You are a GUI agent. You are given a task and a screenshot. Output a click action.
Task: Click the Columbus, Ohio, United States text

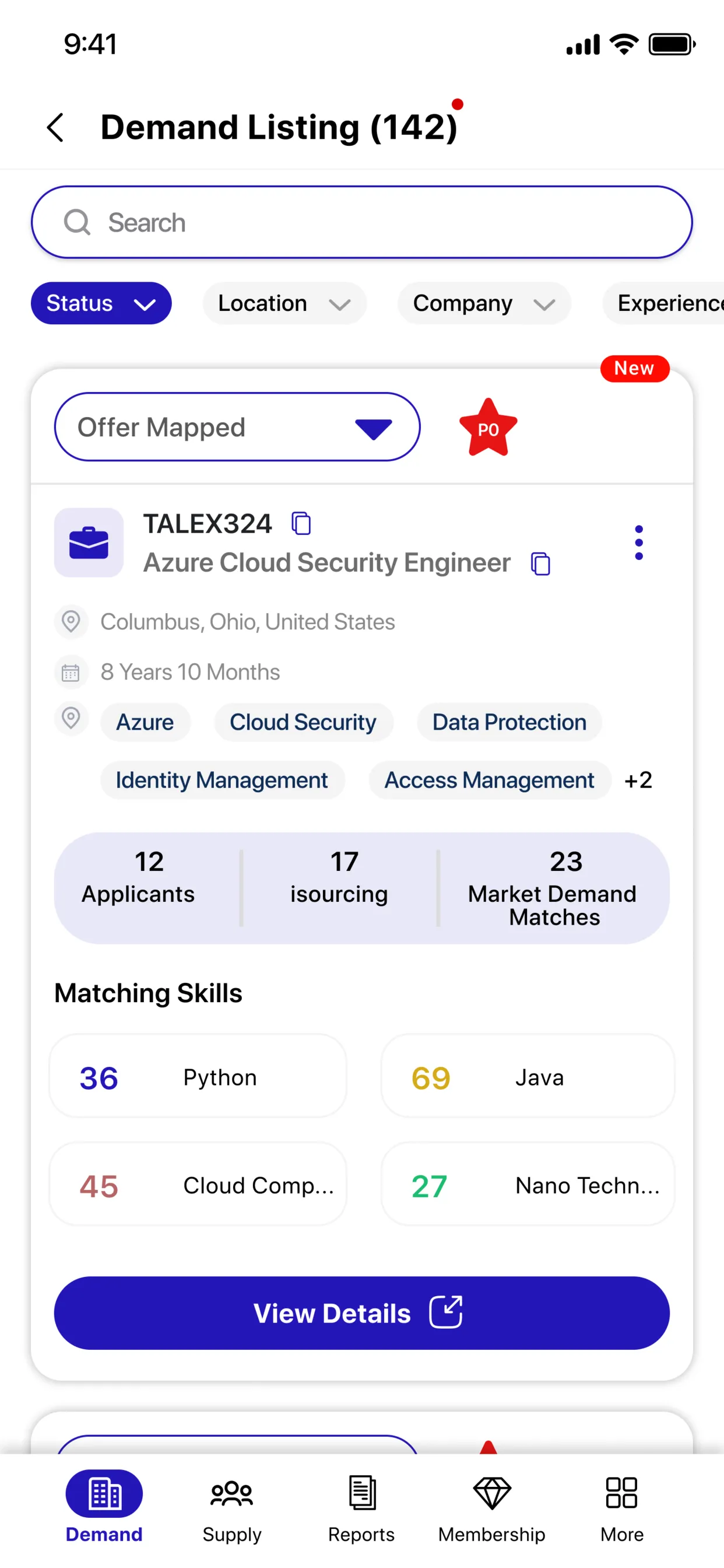pyautogui.click(x=248, y=621)
